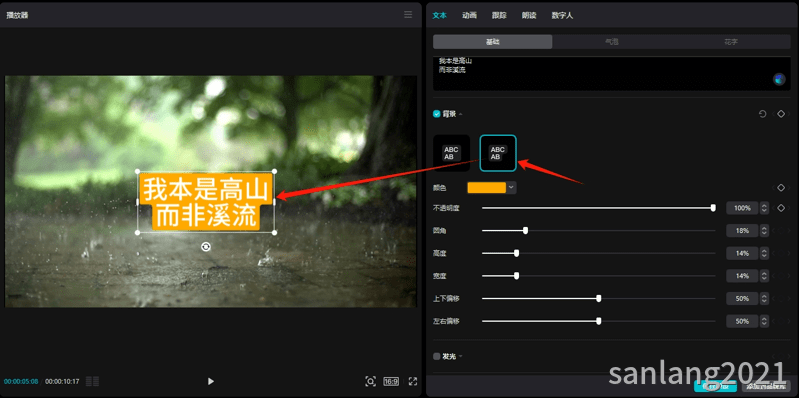The image size is (799, 398).
Task: Click the 上下偏移 vertical offset slider handle
Action: (x=599, y=298)
